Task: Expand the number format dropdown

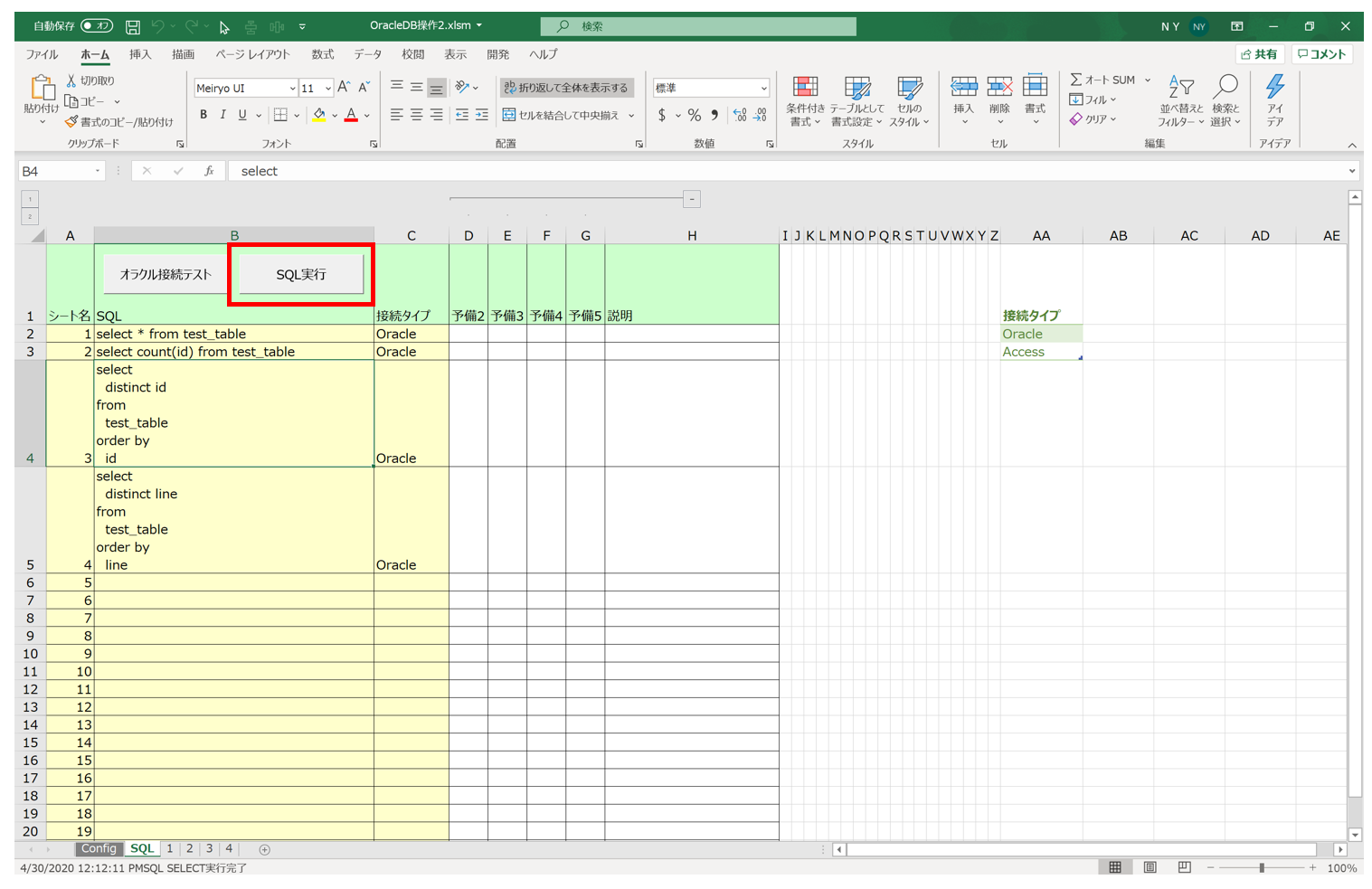Action: pyautogui.click(x=764, y=88)
